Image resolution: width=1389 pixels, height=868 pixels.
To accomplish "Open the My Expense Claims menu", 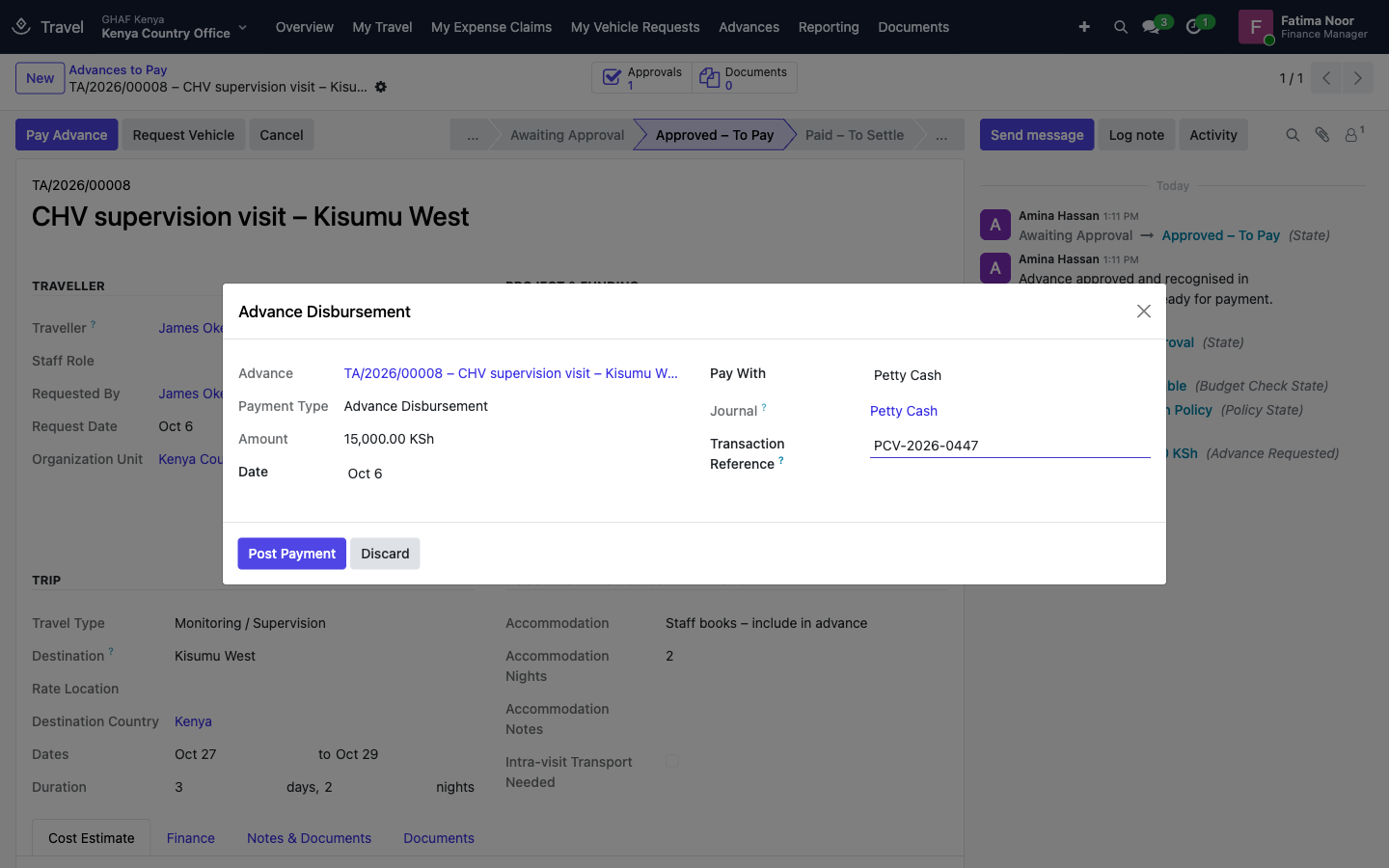I will click(491, 27).
